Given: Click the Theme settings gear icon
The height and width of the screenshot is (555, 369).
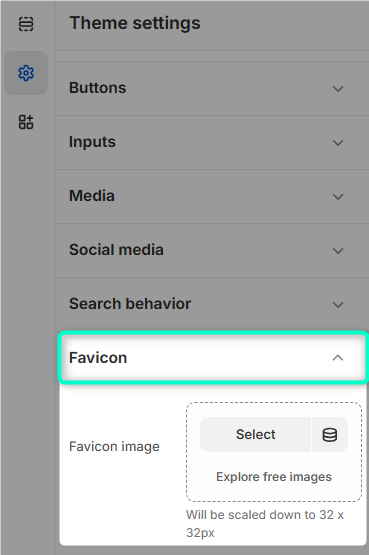Looking at the screenshot, I should (x=26, y=73).
